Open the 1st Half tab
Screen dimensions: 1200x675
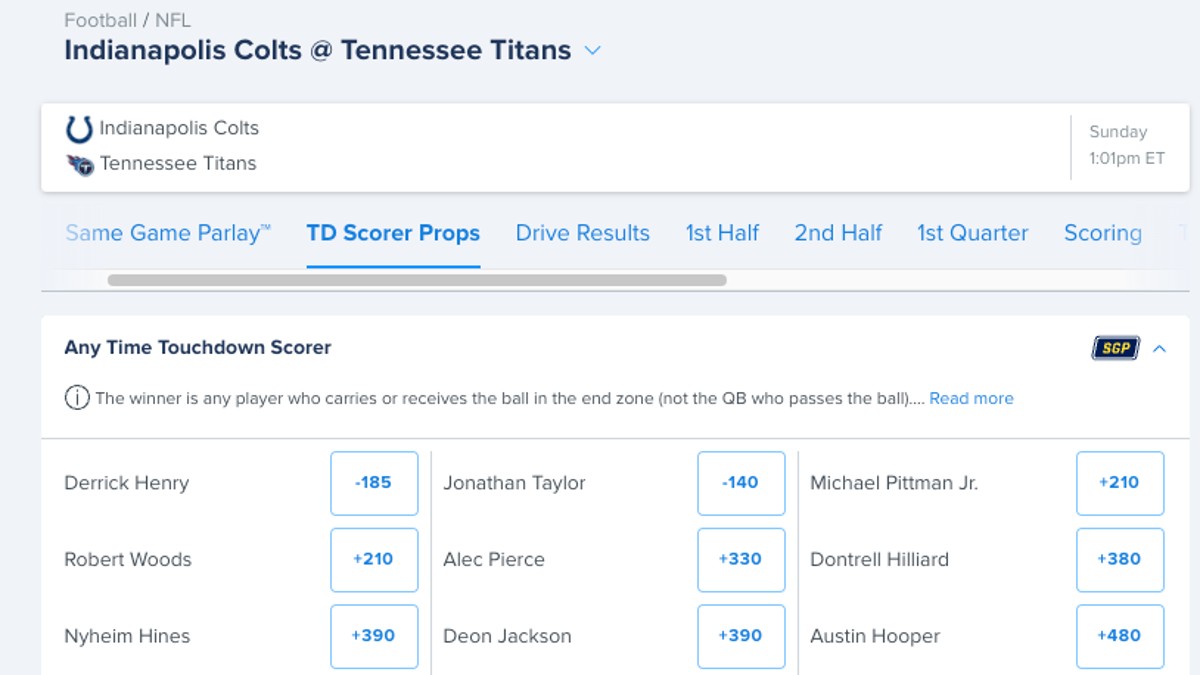[722, 233]
